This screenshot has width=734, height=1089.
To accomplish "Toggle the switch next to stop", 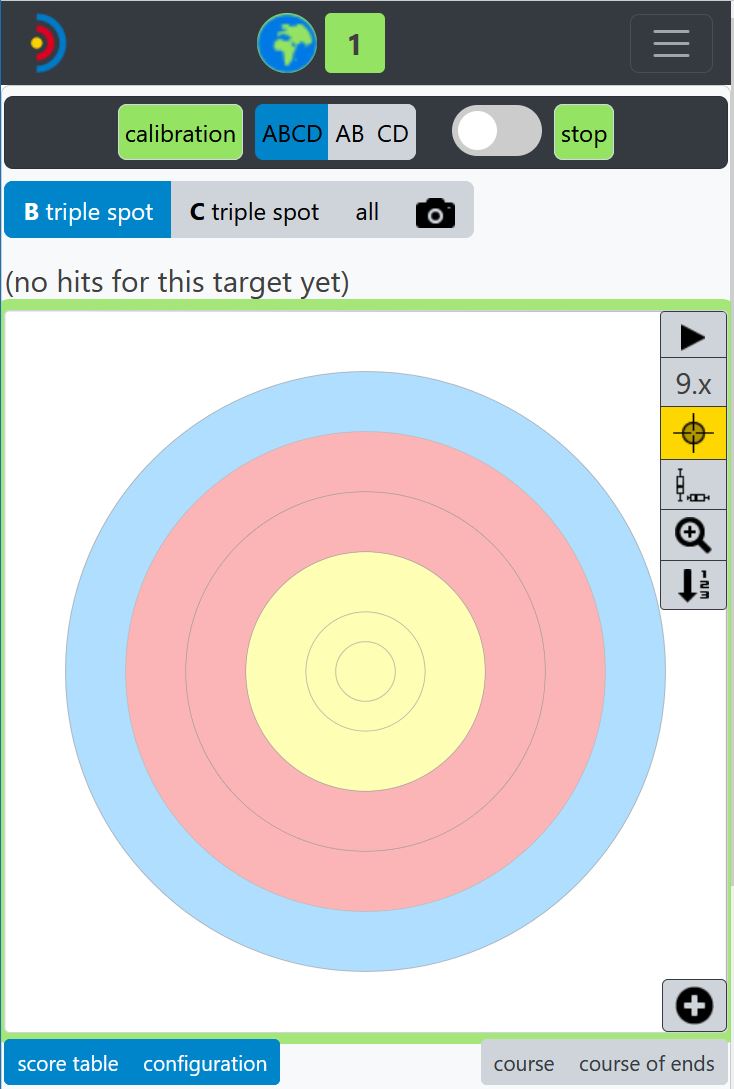I will pyautogui.click(x=496, y=132).
